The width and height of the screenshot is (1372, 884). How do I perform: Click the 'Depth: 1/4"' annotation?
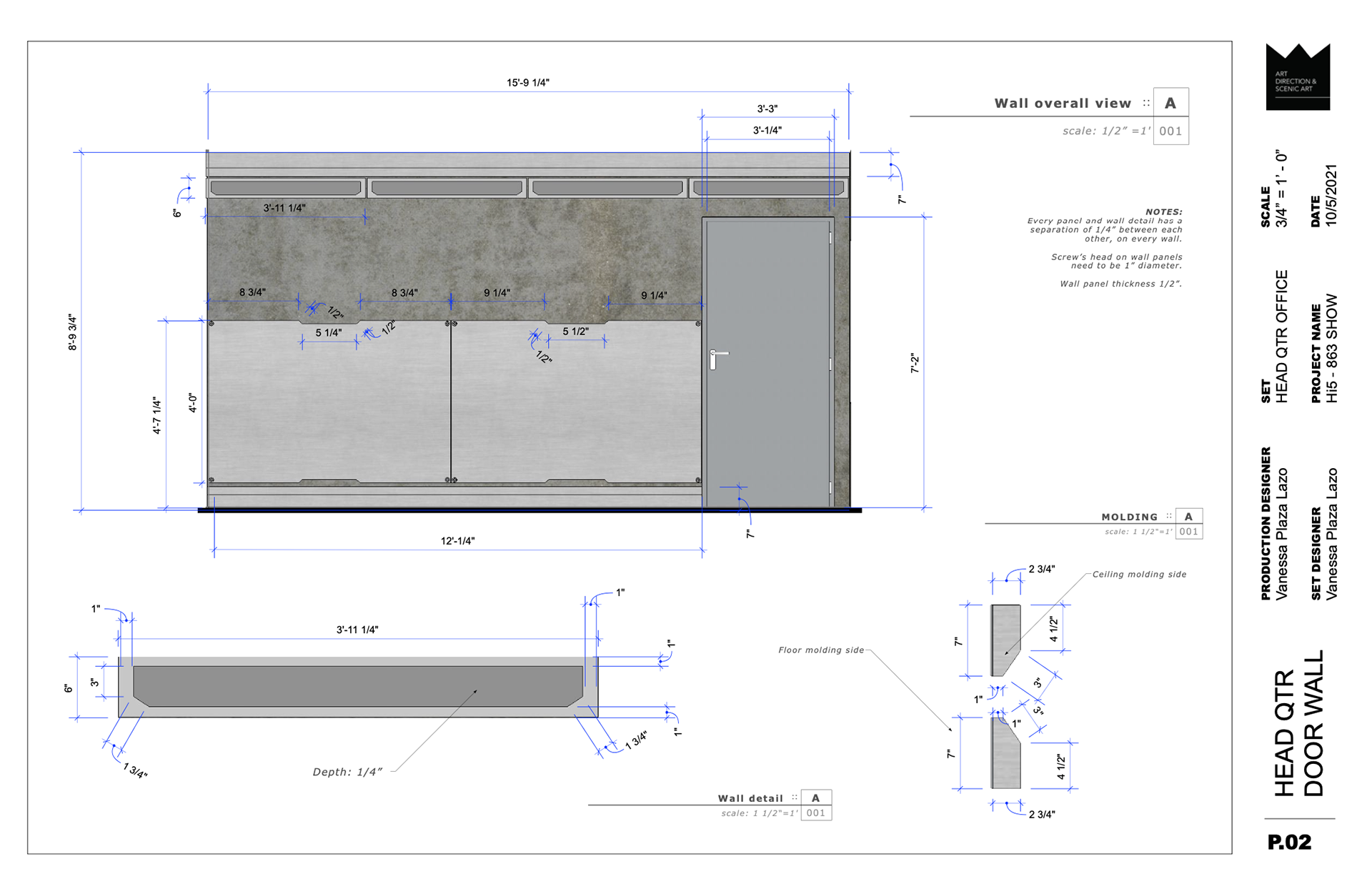click(x=347, y=772)
